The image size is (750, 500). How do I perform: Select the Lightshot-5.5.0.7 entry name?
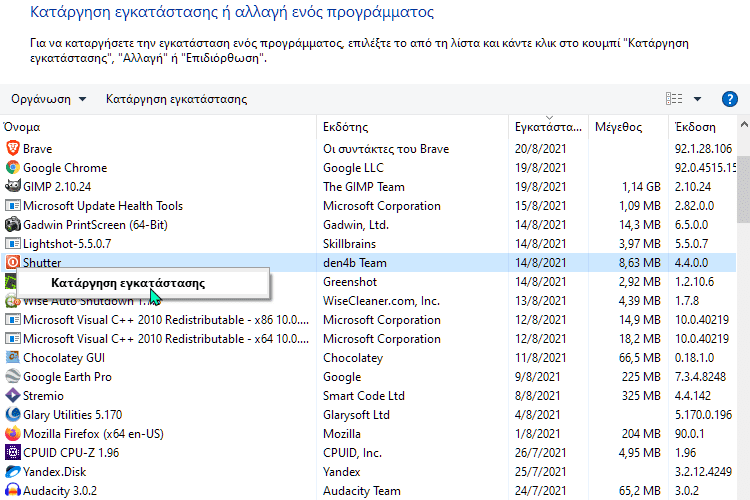pos(67,244)
